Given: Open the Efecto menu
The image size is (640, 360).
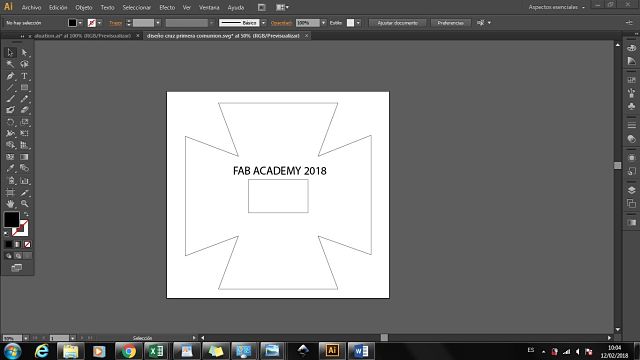Looking at the screenshot, I should pos(167,7).
